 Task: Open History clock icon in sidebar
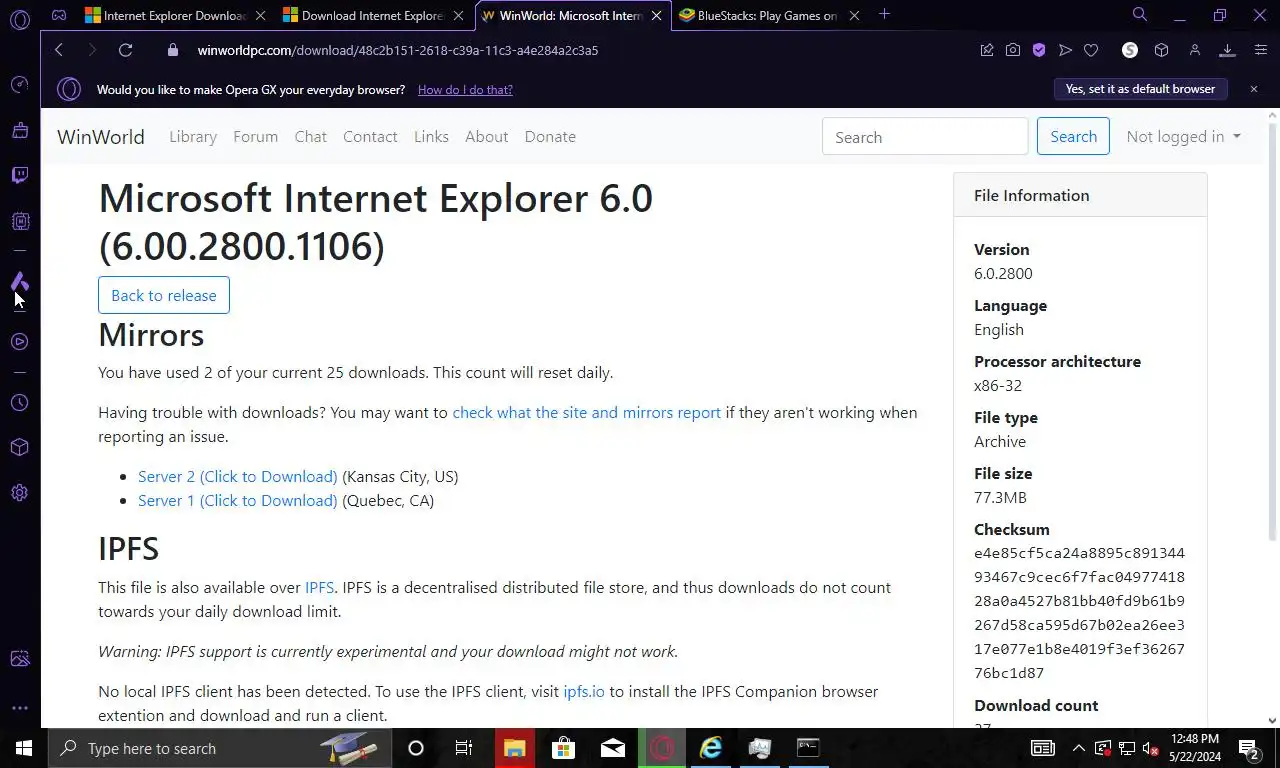pyautogui.click(x=19, y=403)
